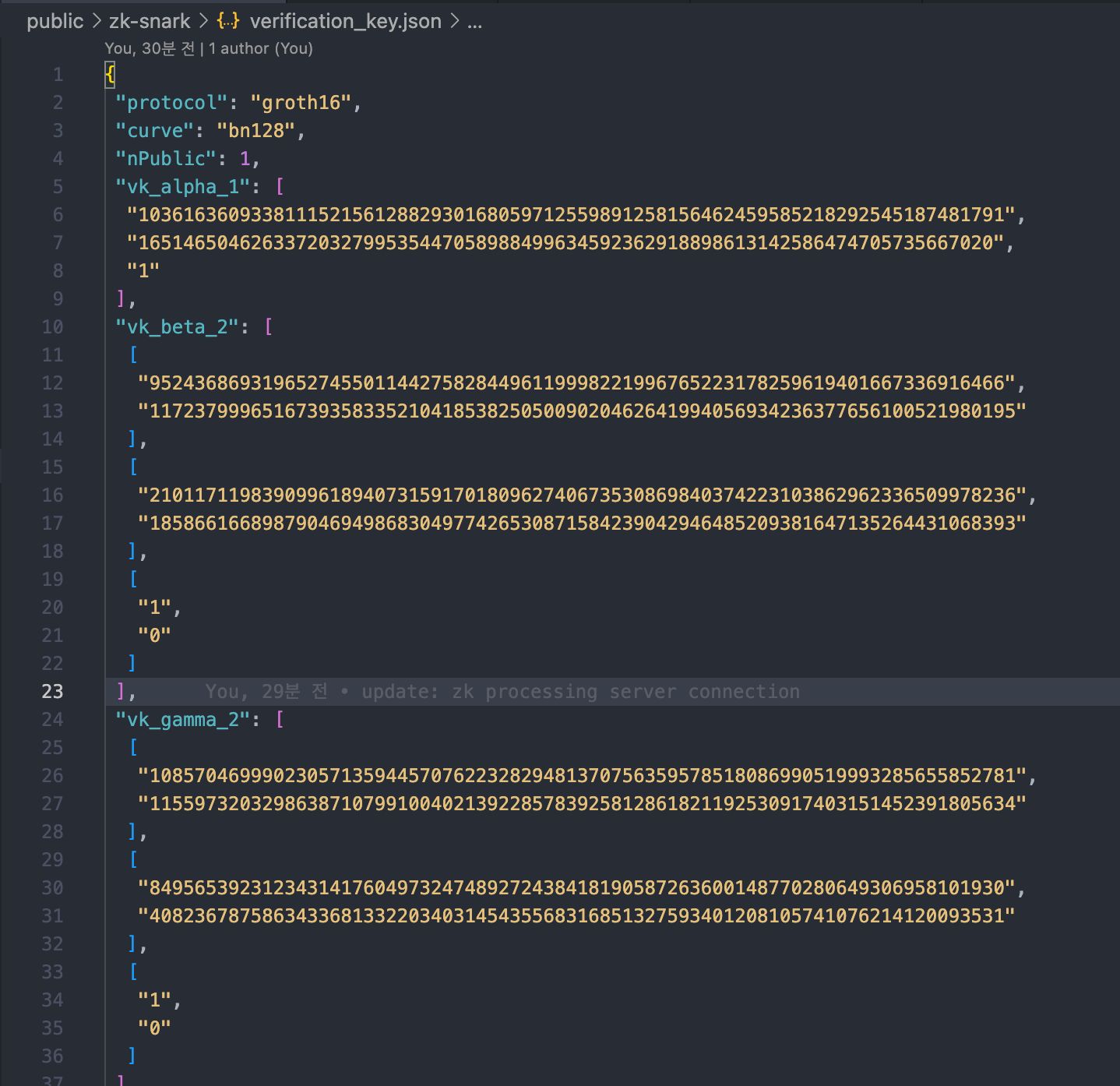1120x1086 pixels.
Task: Click line number 10 in gutter
Action: pos(52,327)
